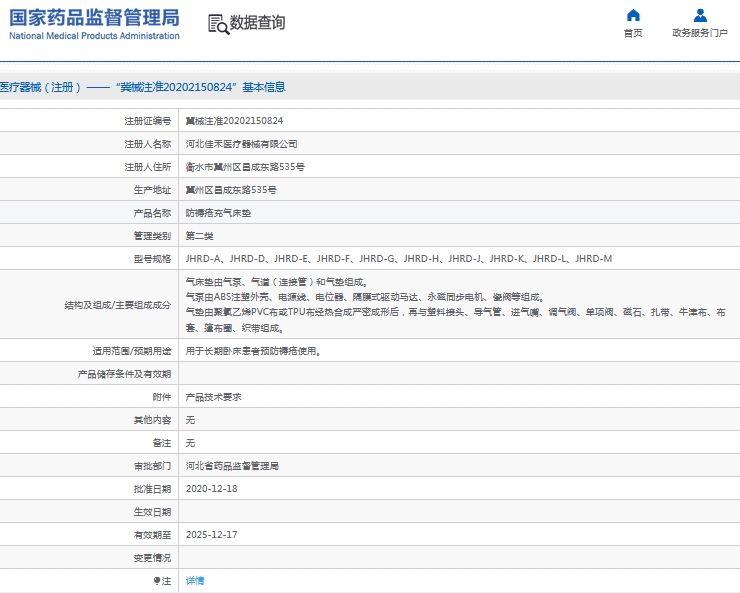Click the 适用范围/预期用途 label

(132, 351)
